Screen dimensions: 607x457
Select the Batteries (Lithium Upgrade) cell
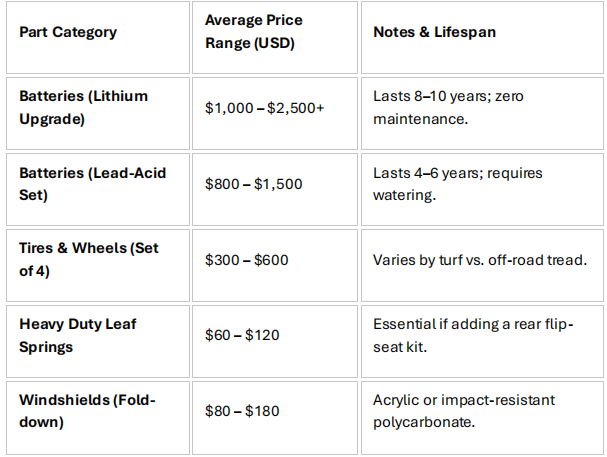pyautogui.click(x=98, y=113)
